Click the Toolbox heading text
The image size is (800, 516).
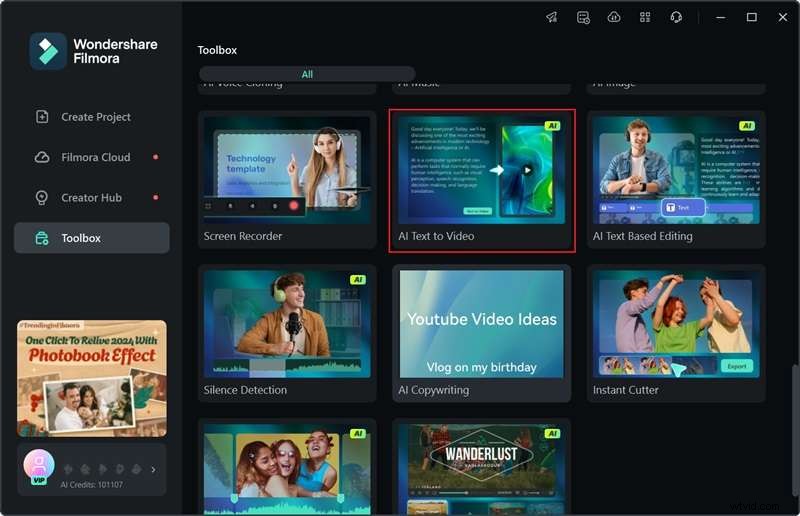click(217, 50)
